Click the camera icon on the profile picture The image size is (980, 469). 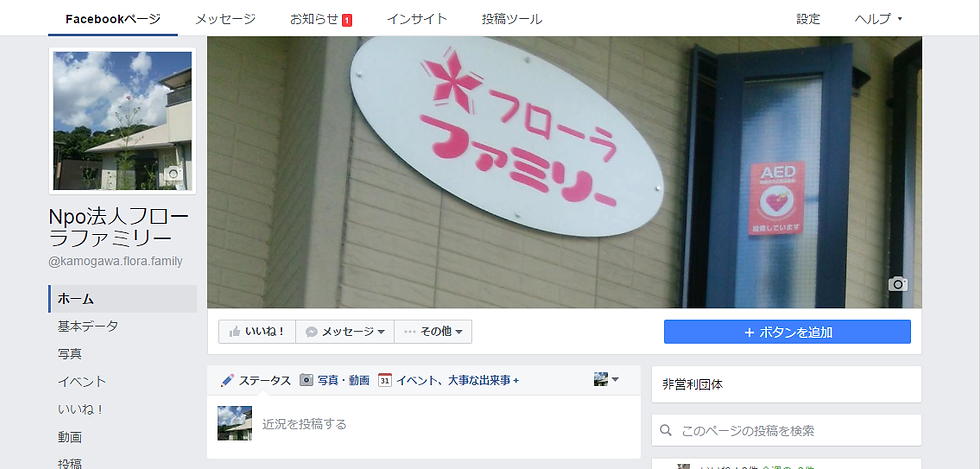[x=173, y=173]
